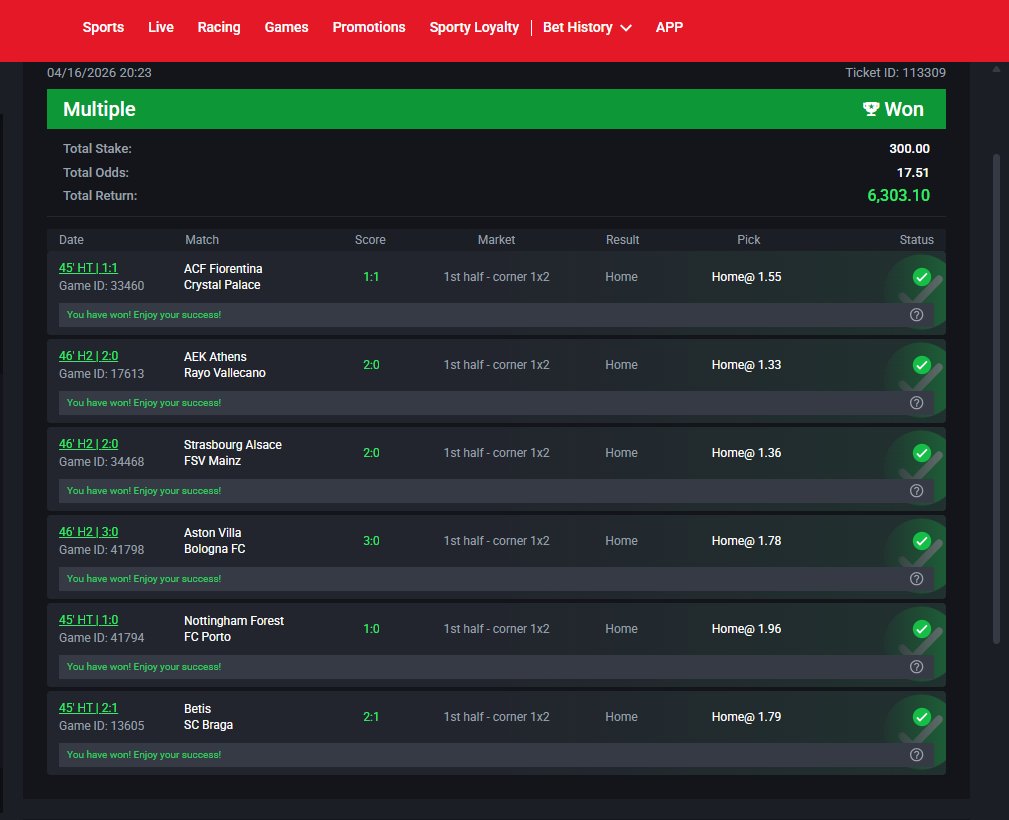Click the Home@ 1.79 pick
This screenshot has height=820, width=1009.
coord(746,717)
